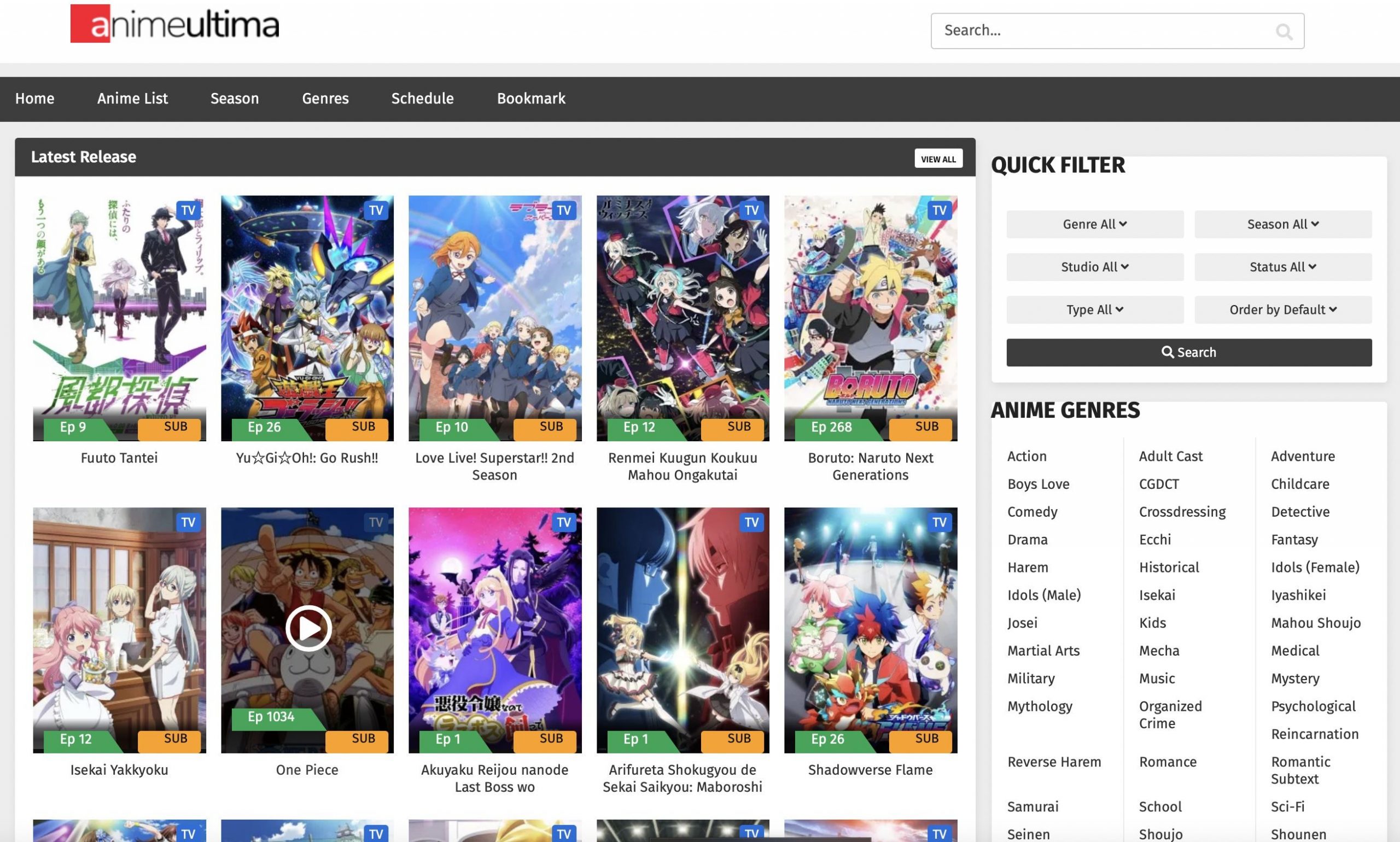Click the Anime List navigation icon

(x=132, y=97)
